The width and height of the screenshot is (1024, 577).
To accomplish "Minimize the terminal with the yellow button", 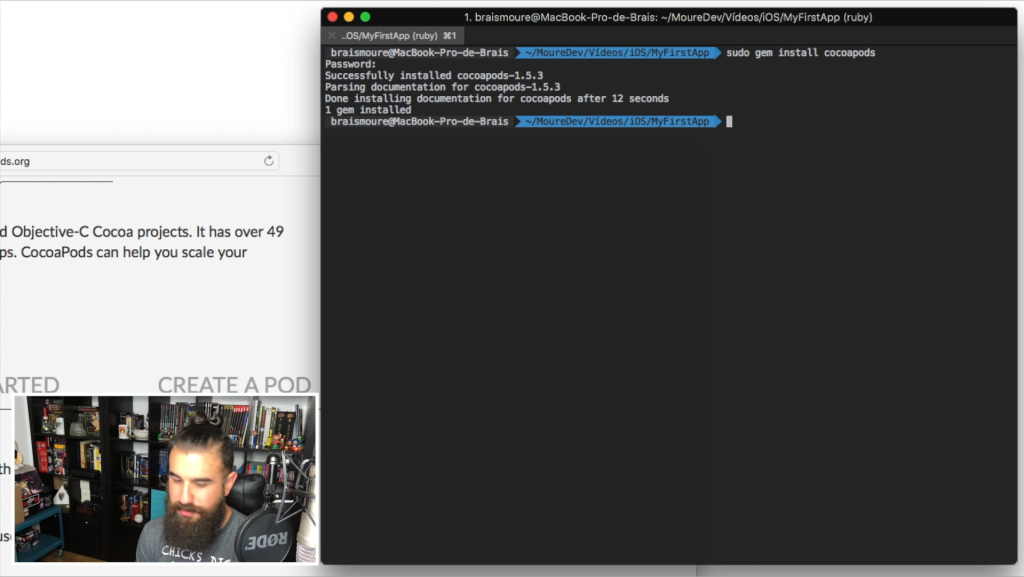I will point(349,17).
